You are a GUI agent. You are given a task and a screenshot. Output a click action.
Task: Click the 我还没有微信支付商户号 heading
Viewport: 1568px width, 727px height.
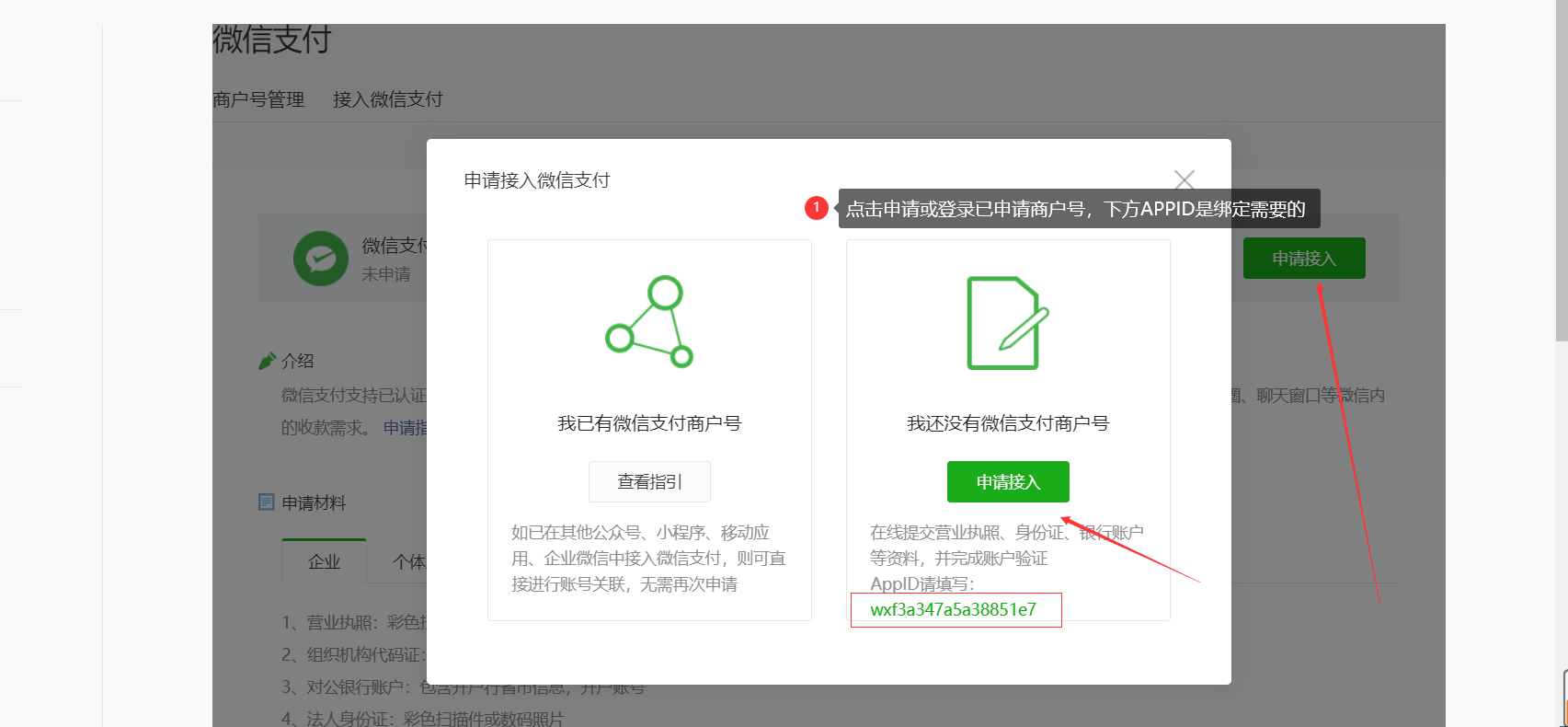coord(1008,423)
